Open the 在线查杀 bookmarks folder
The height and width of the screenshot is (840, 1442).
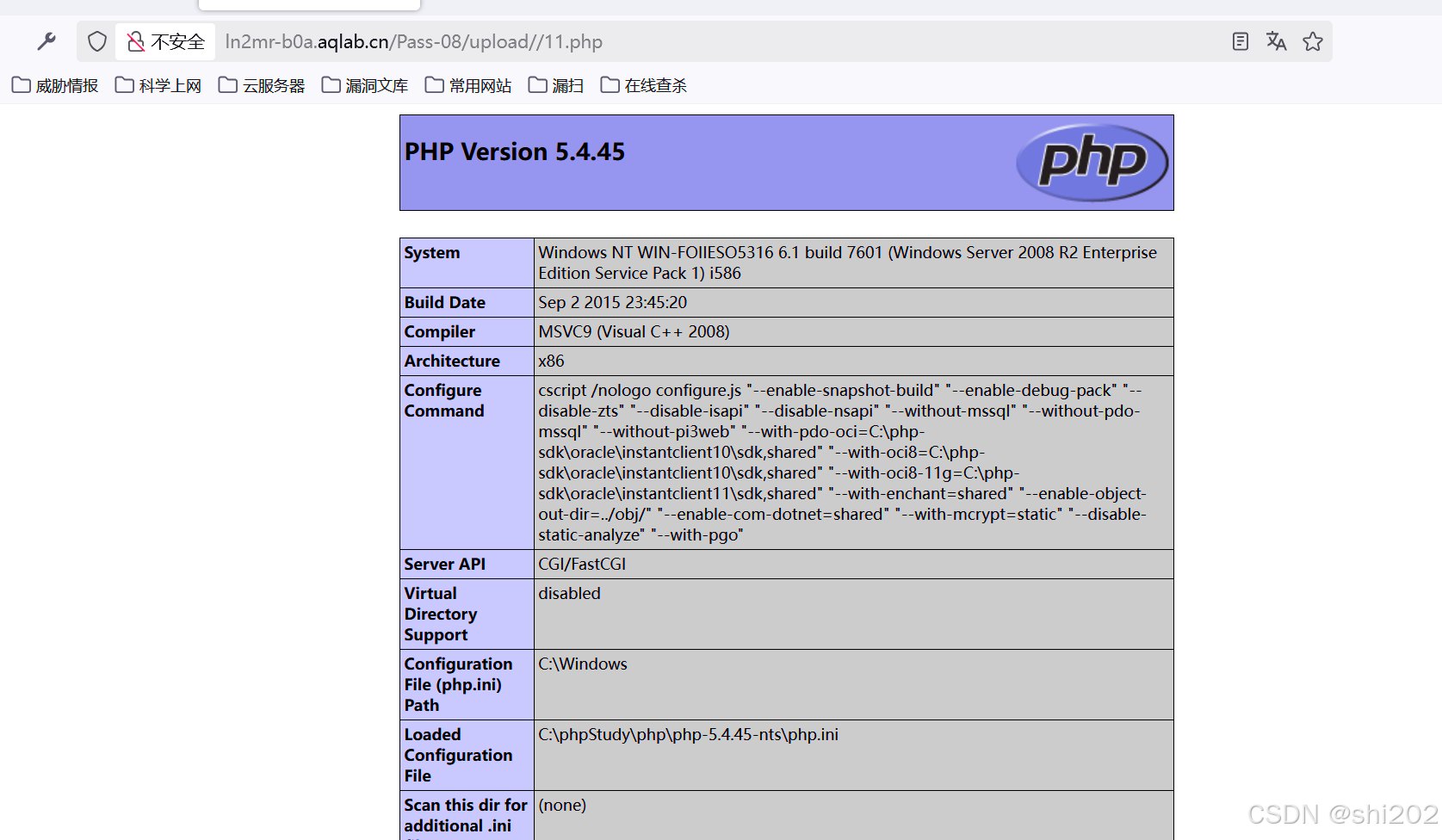644,85
